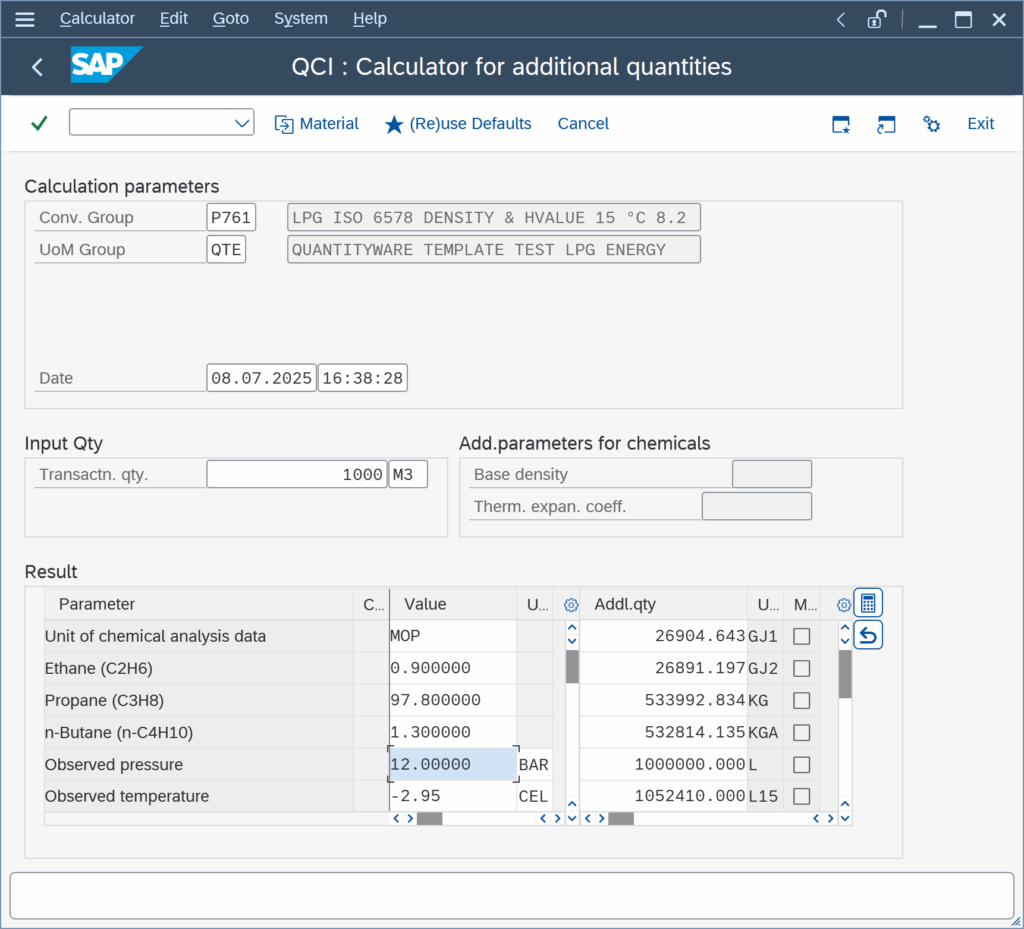Click the calculator icon beside the Result table
This screenshot has height=929, width=1024.
tap(868, 603)
